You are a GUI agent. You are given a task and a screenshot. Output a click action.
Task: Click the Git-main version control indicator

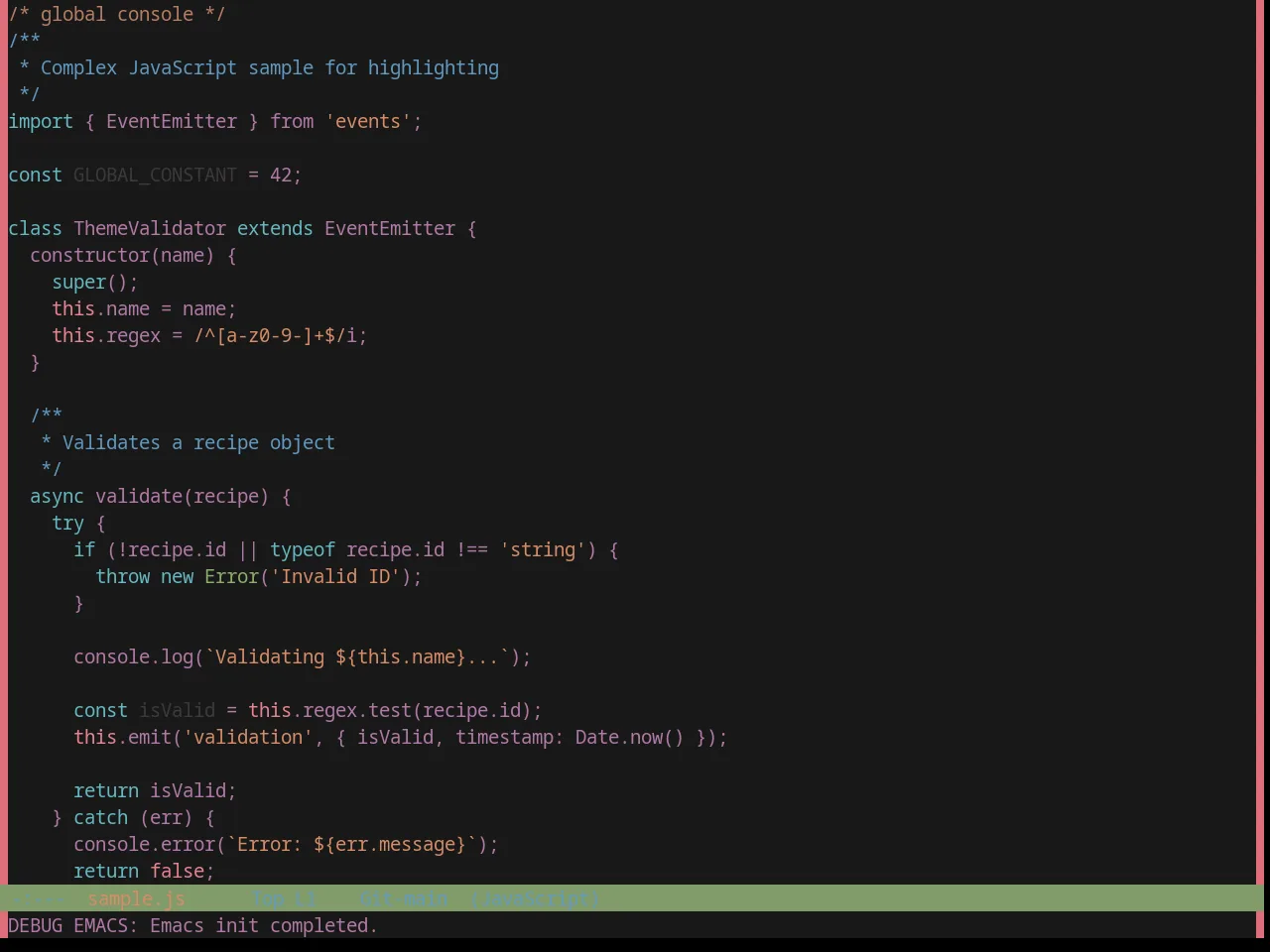pos(403,898)
